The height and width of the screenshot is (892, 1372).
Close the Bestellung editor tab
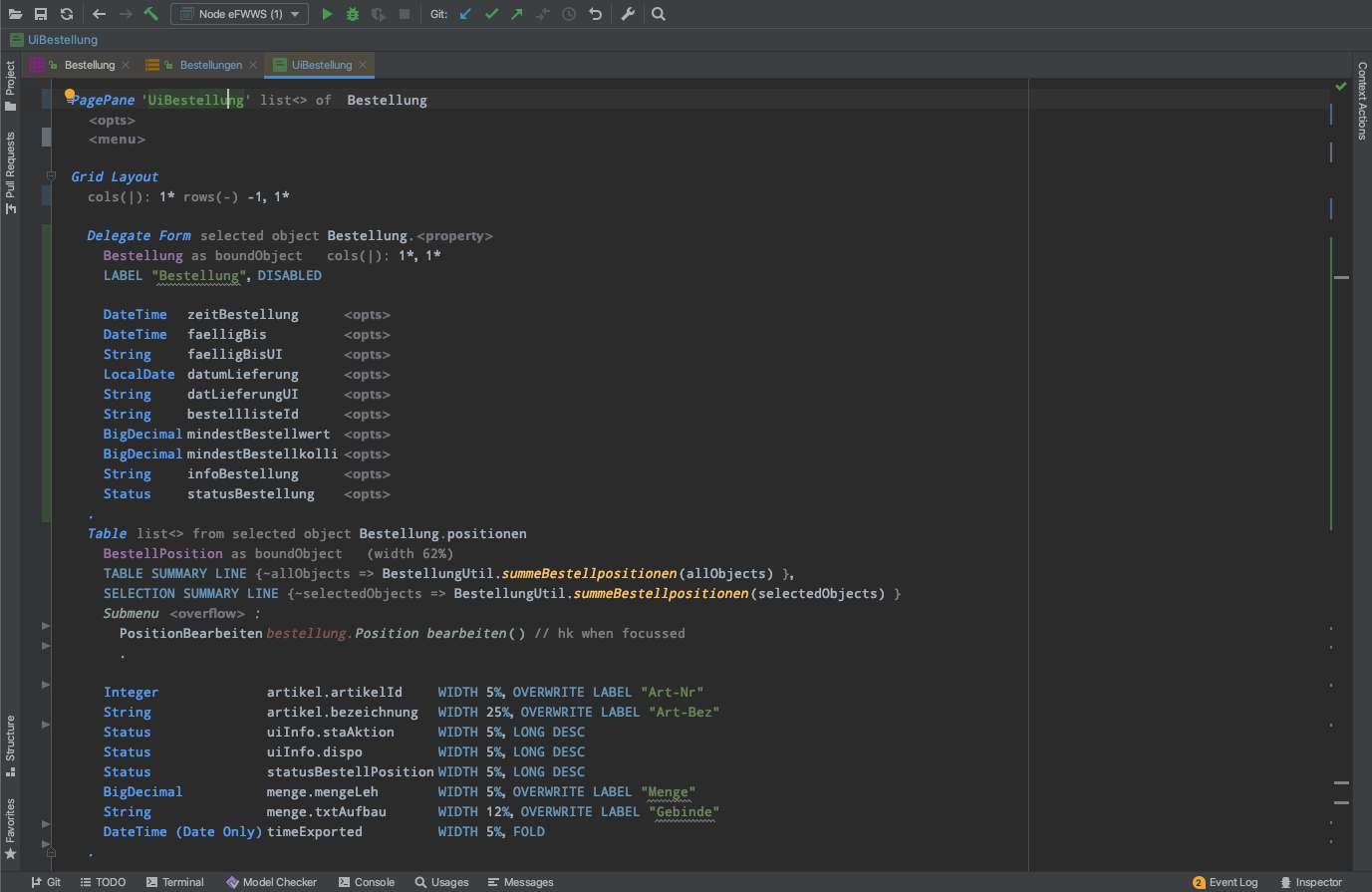[126, 65]
